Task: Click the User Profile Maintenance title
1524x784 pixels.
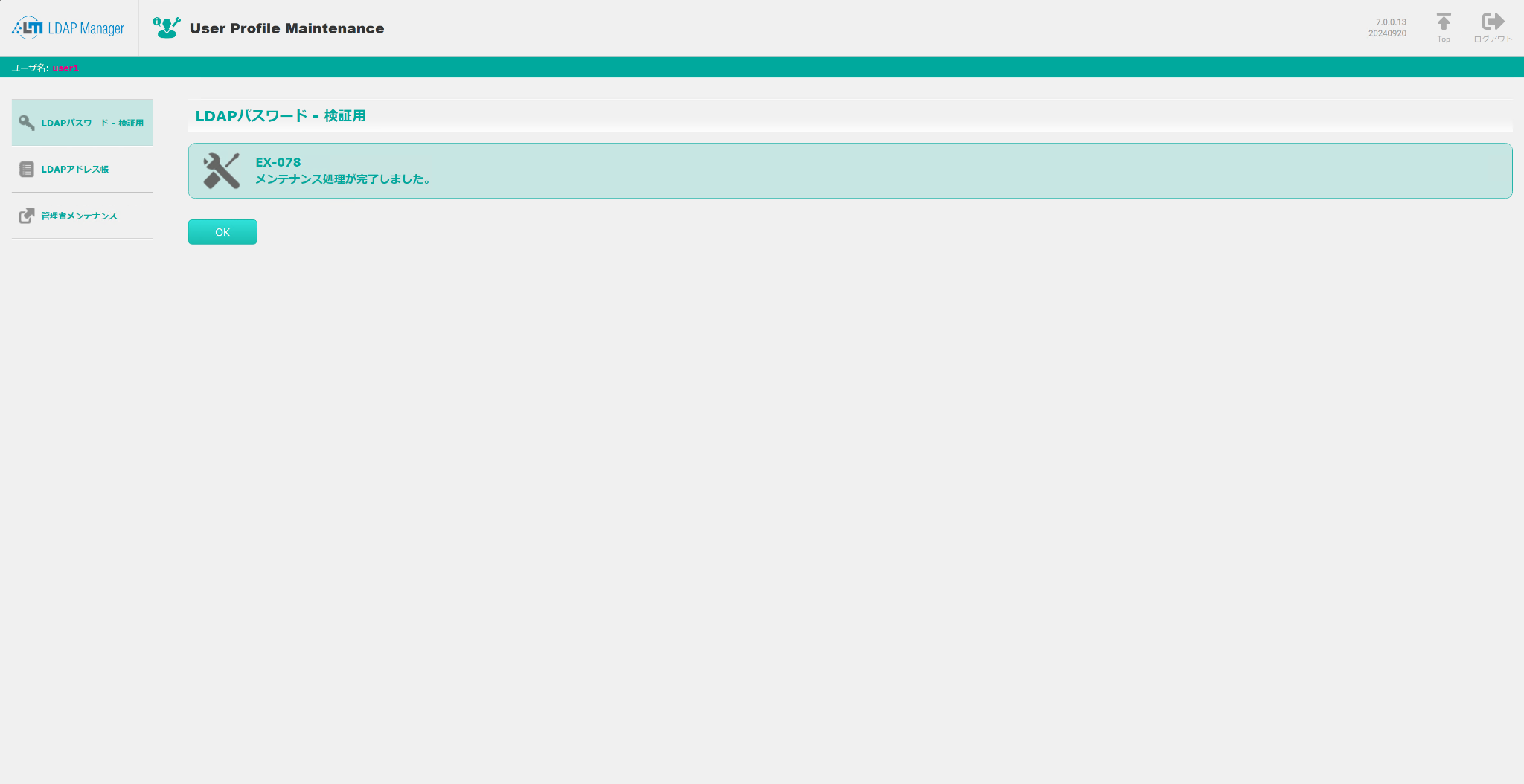Action: (x=287, y=28)
